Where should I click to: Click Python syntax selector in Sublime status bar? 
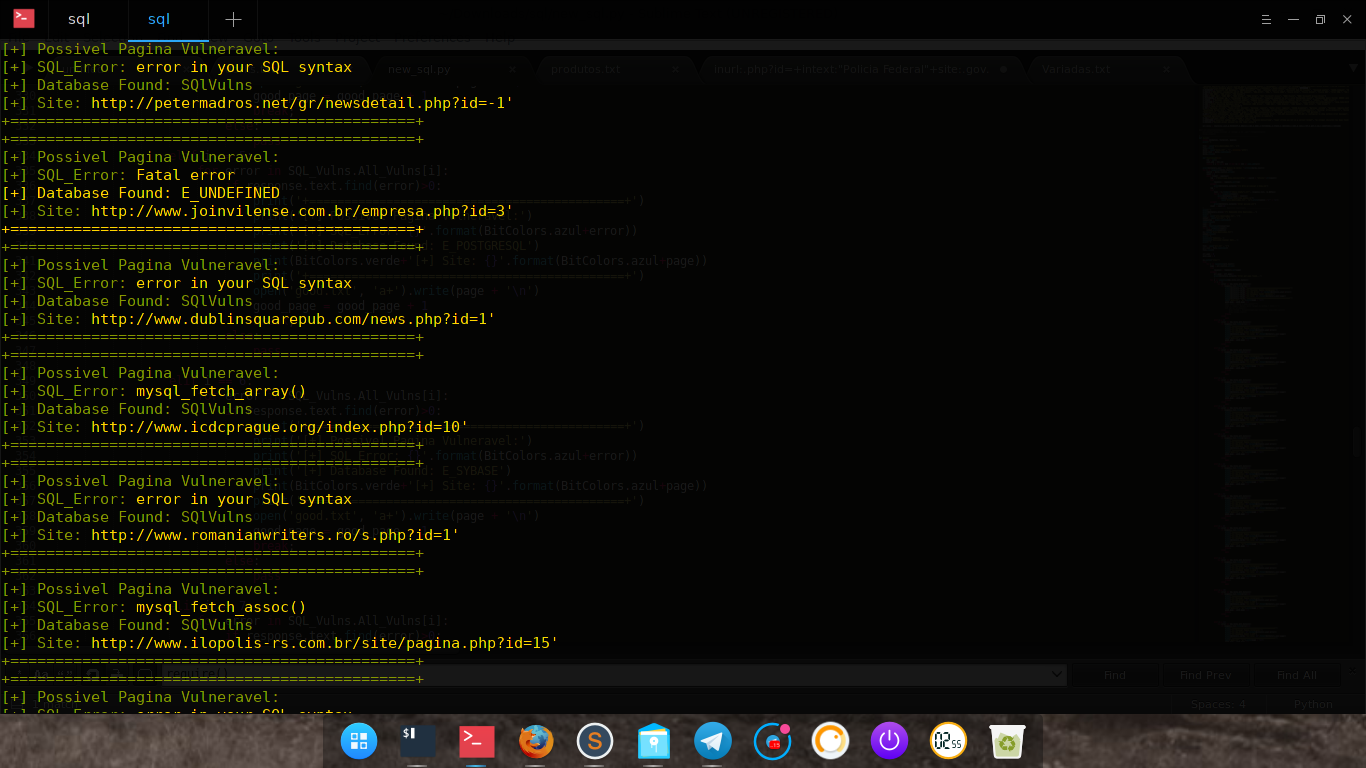pos(1313,704)
